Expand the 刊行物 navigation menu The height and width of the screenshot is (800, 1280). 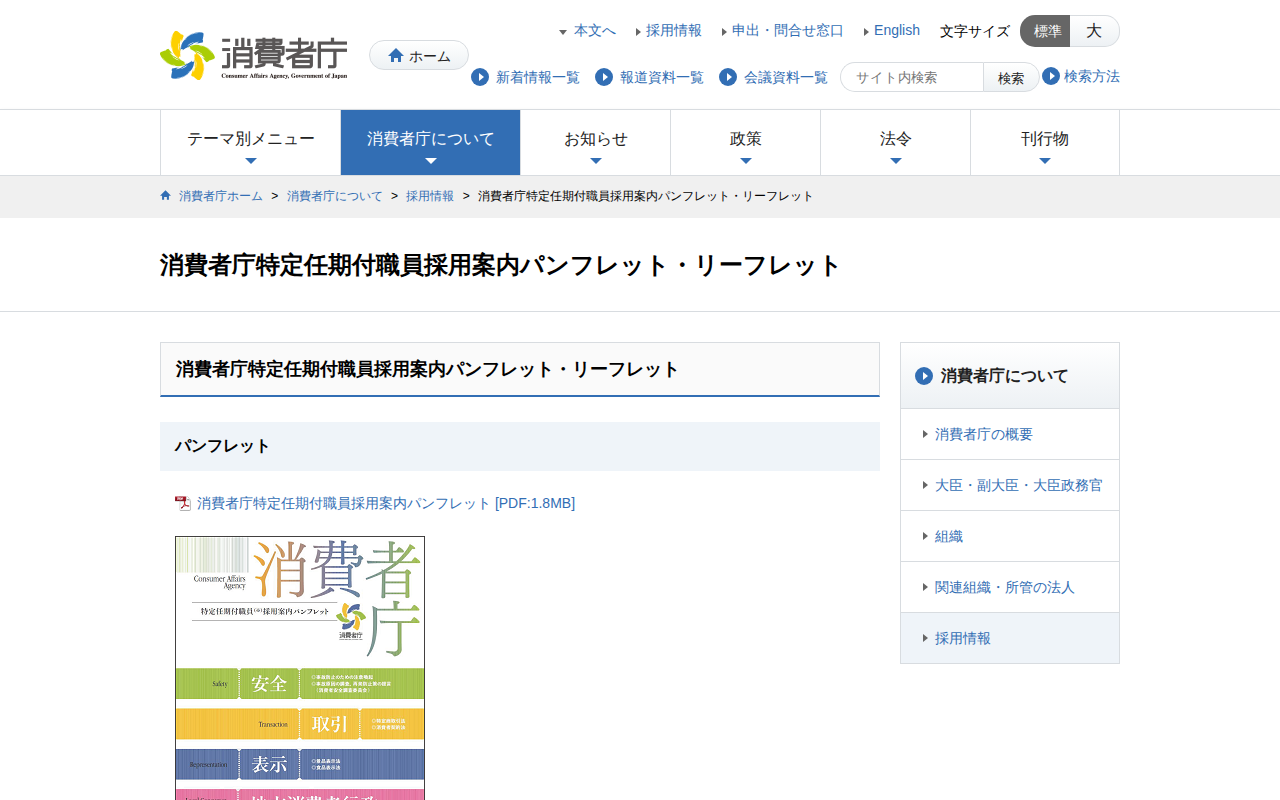pyautogui.click(x=1045, y=143)
